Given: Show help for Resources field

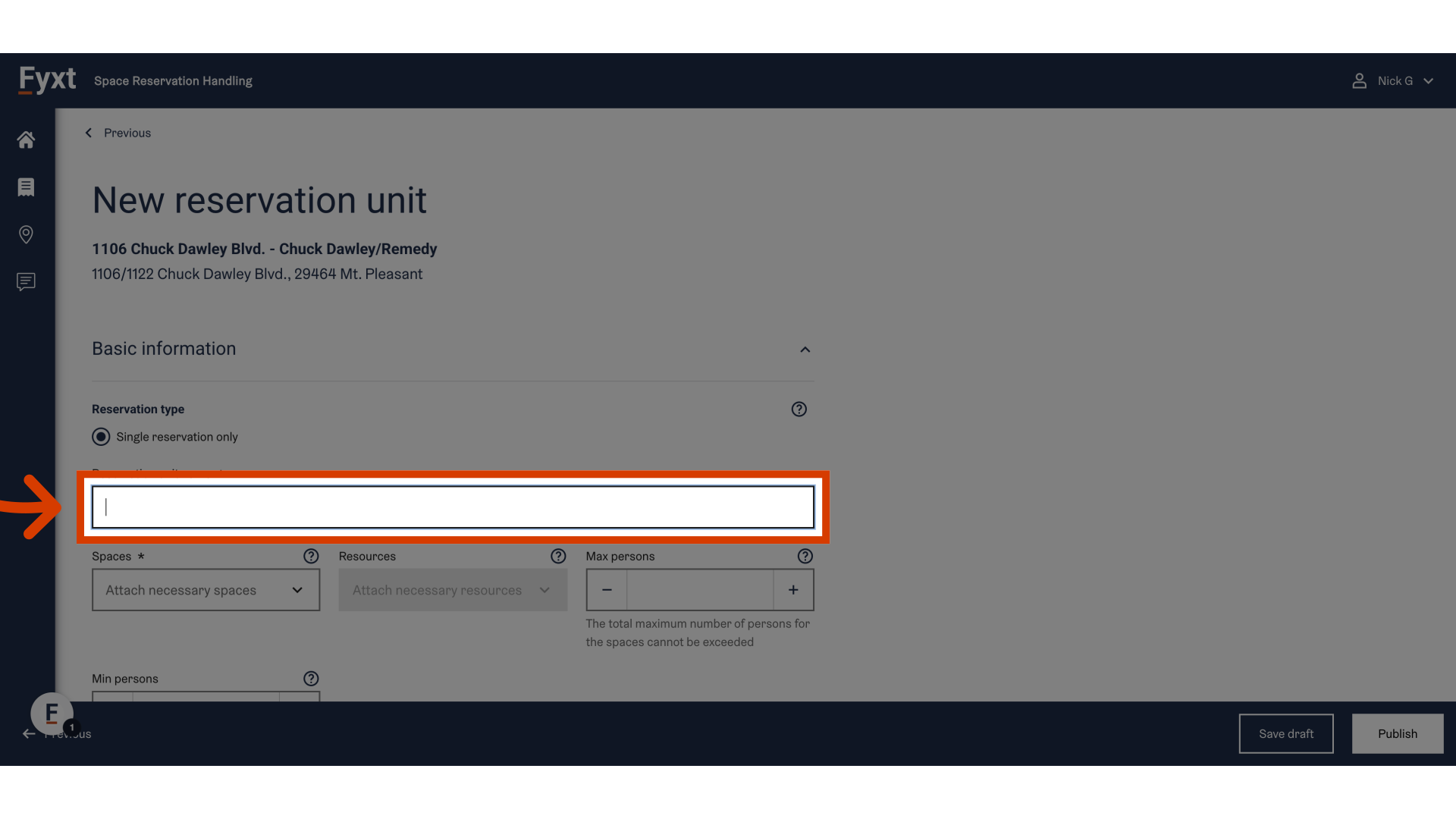Looking at the screenshot, I should (558, 557).
